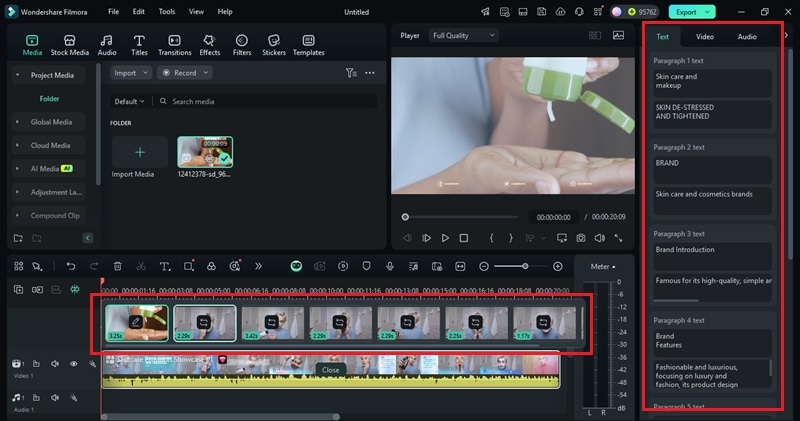Click the undo arrow in timeline toolbar
The width and height of the screenshot is (800, 421).
click(x=71, y=266)
